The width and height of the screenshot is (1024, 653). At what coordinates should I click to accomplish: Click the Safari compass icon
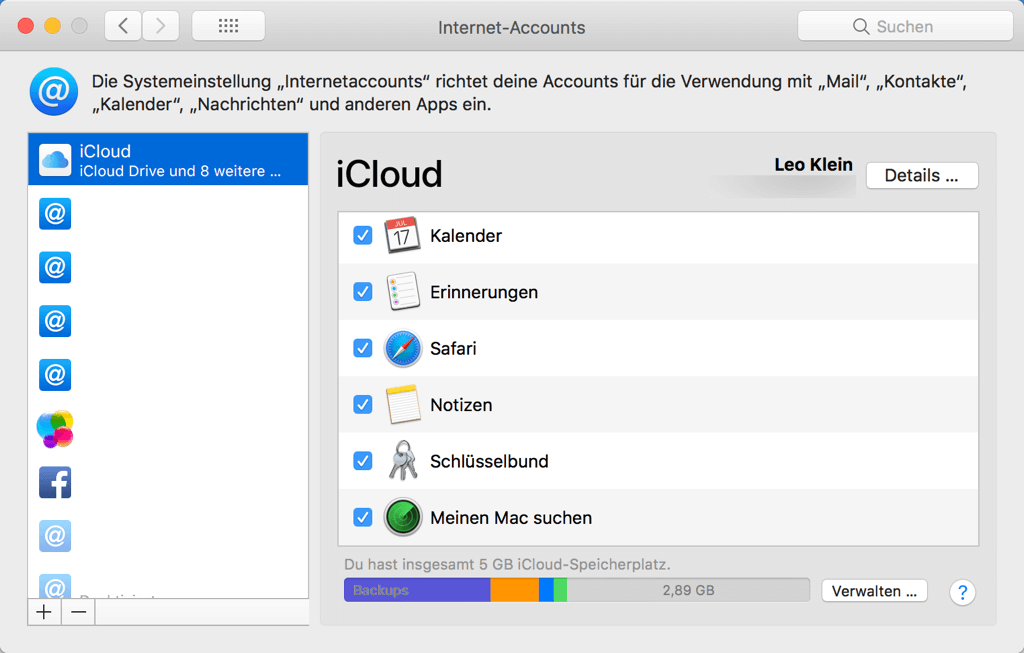pyautogui.click(x=402, y=348)
